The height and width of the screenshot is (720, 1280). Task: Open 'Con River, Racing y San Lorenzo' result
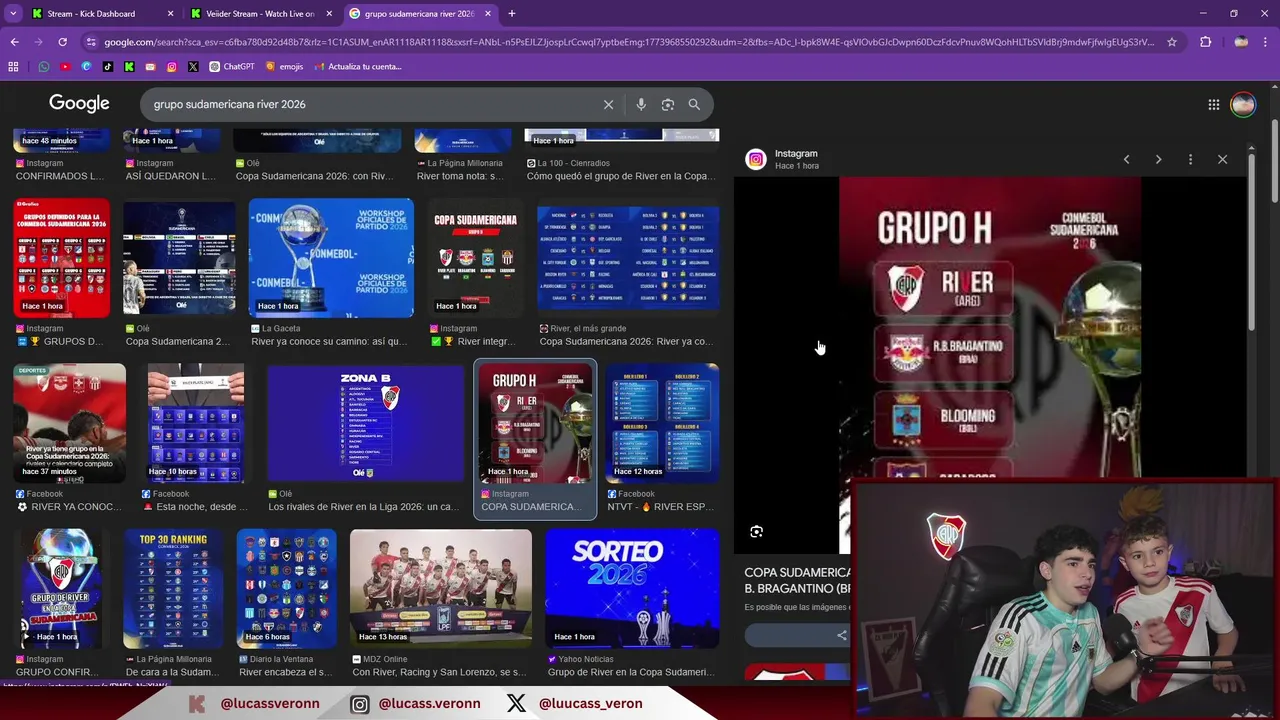tap(439, 672)
